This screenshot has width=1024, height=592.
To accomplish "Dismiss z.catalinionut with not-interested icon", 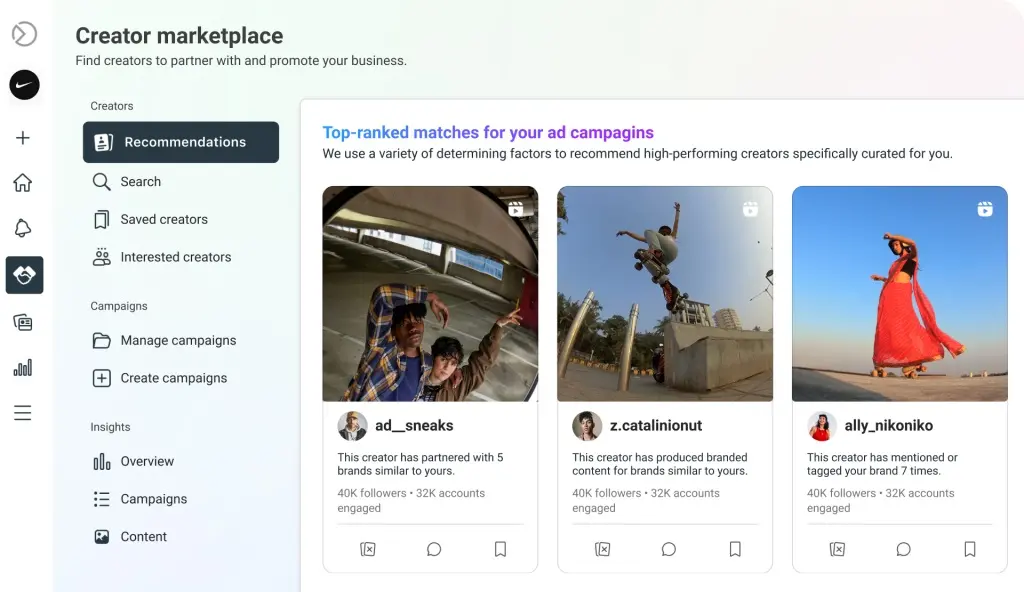I will [603, 550].
